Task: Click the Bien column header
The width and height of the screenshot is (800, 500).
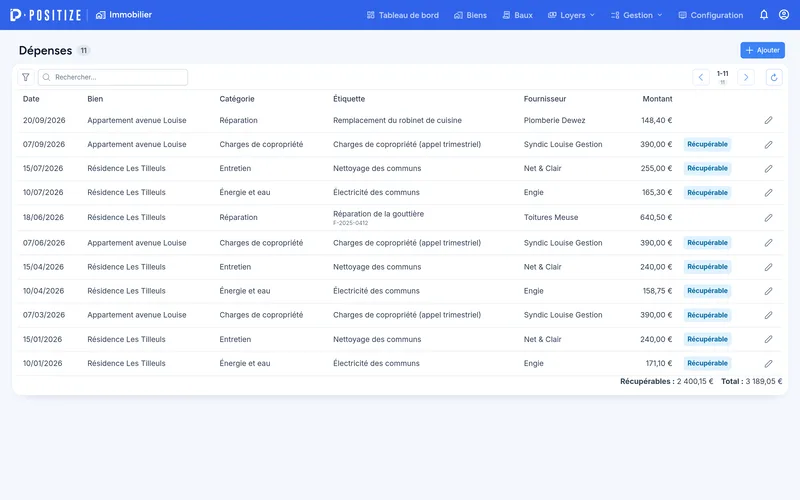Action: 95,99
